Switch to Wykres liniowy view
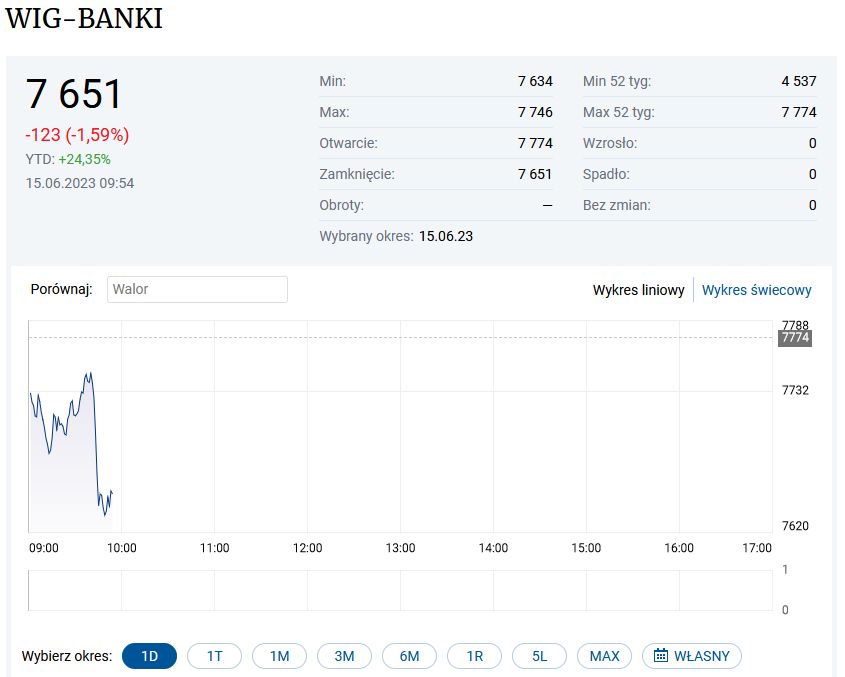 tap(639, 290)
